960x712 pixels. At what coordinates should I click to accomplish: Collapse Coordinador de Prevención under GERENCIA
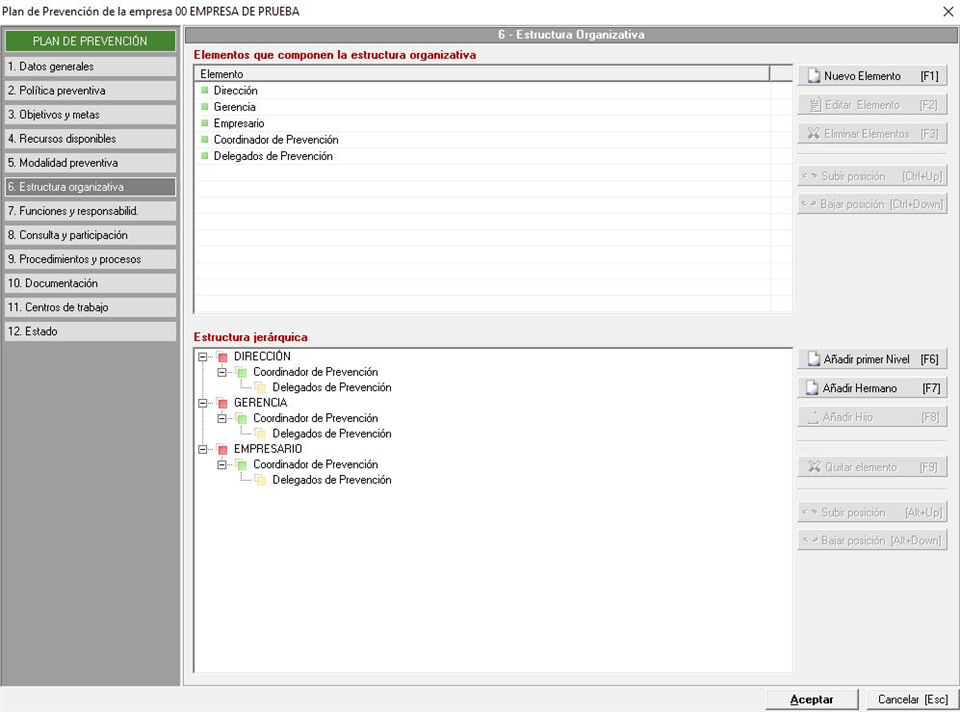click(222, 418)
